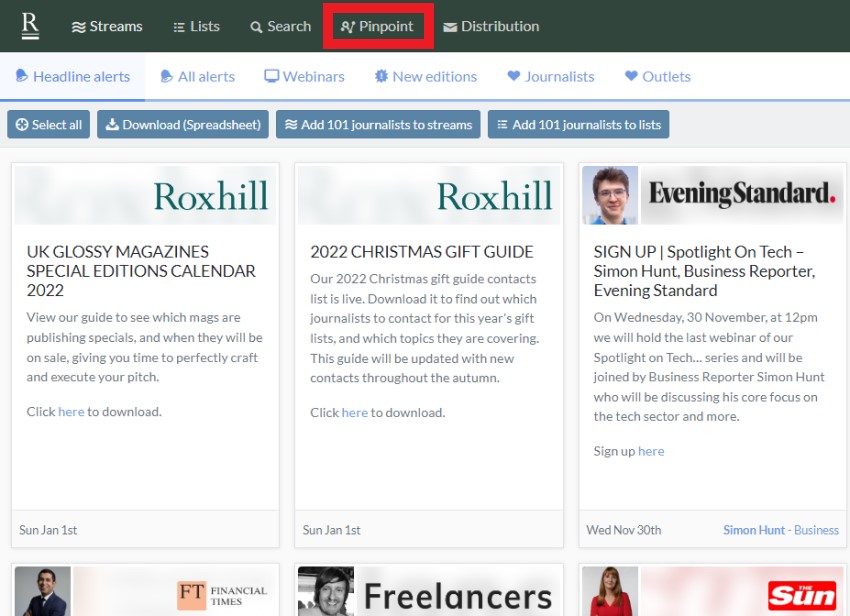Open the Streams menu item
The image size is (850, 616).
[107, 27]
